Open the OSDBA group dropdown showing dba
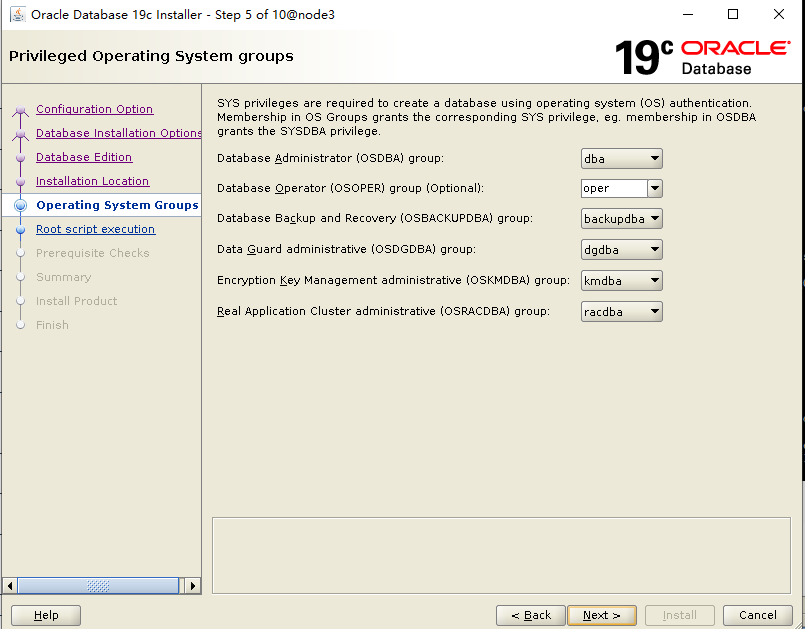805x629 pixels. pos(621,159)
